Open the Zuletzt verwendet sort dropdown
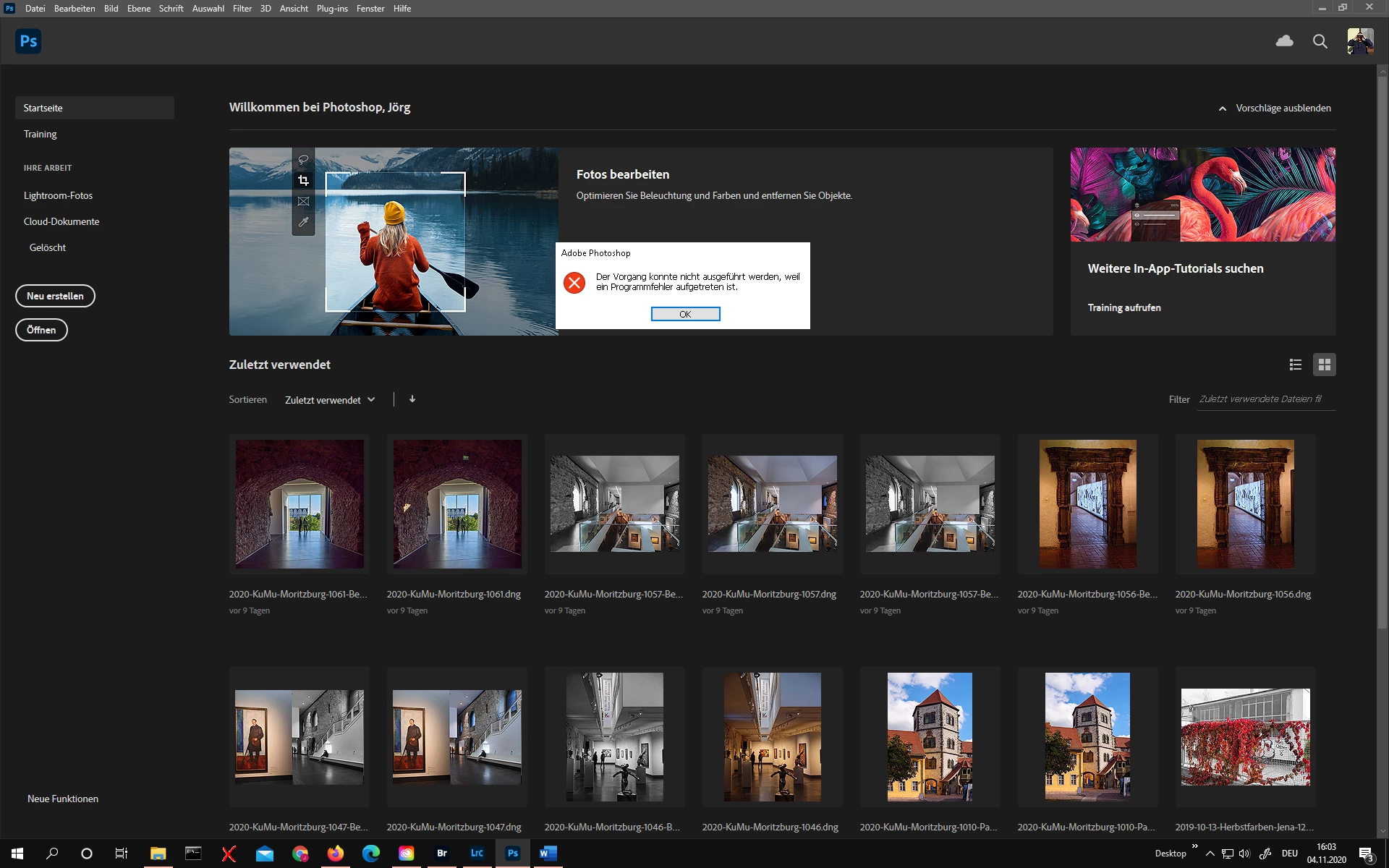Image resolution: width=1389 pixels, height=868 pixels. (x=330, y=400)
